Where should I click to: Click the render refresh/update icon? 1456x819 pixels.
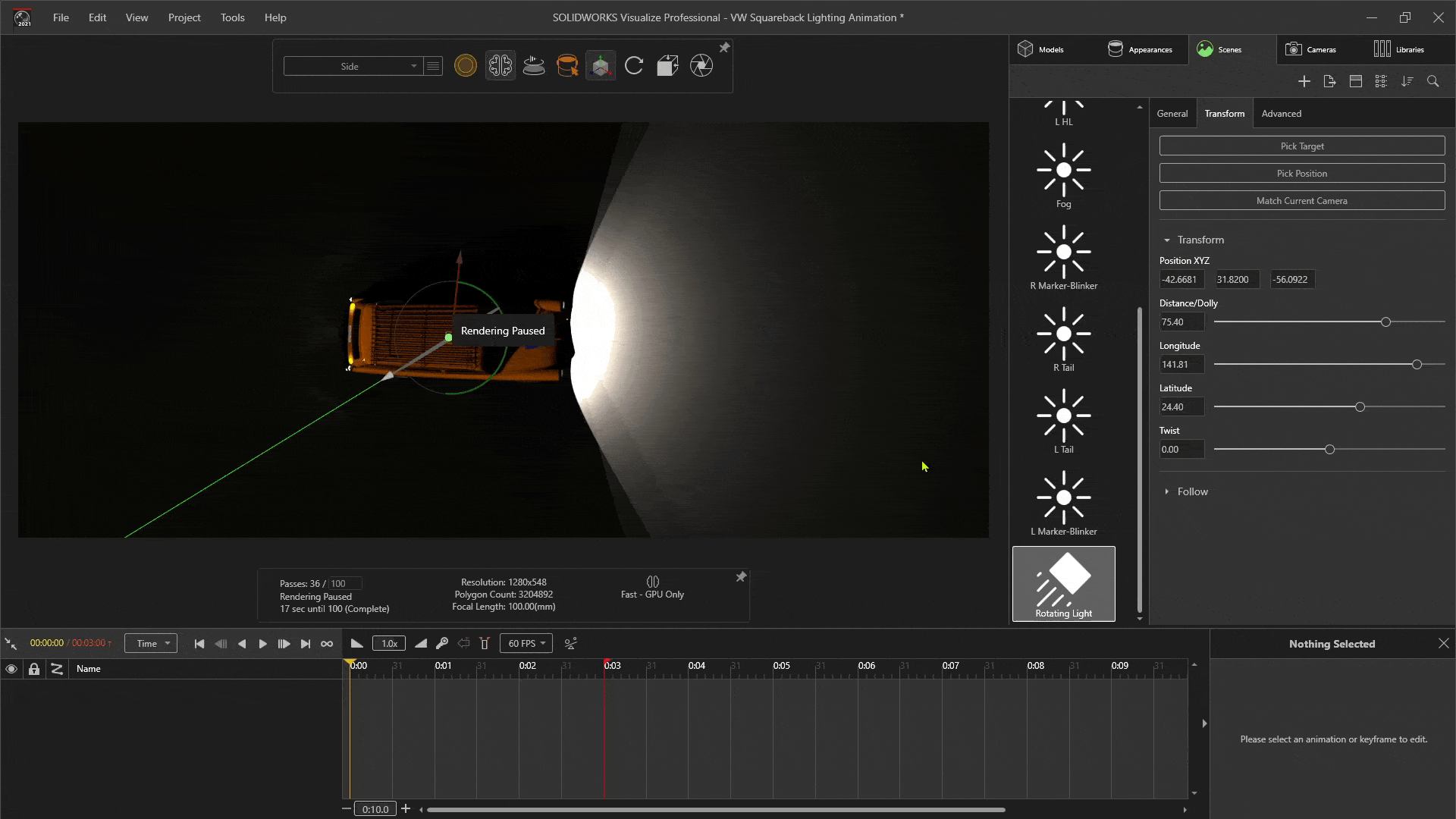click(633, 65)
